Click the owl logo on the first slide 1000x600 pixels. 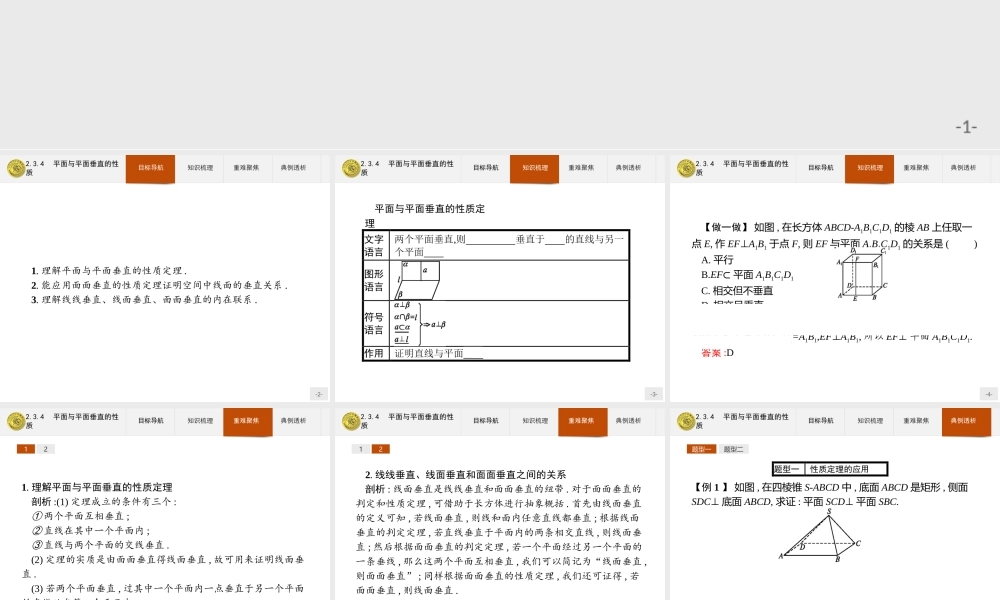(x=15, y=168)
